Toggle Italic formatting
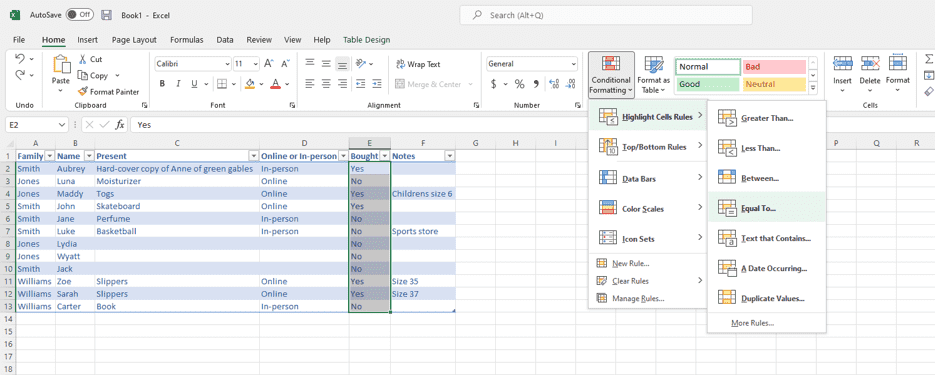The height and width of the screenshot is (375, 935). coord(178,84)
